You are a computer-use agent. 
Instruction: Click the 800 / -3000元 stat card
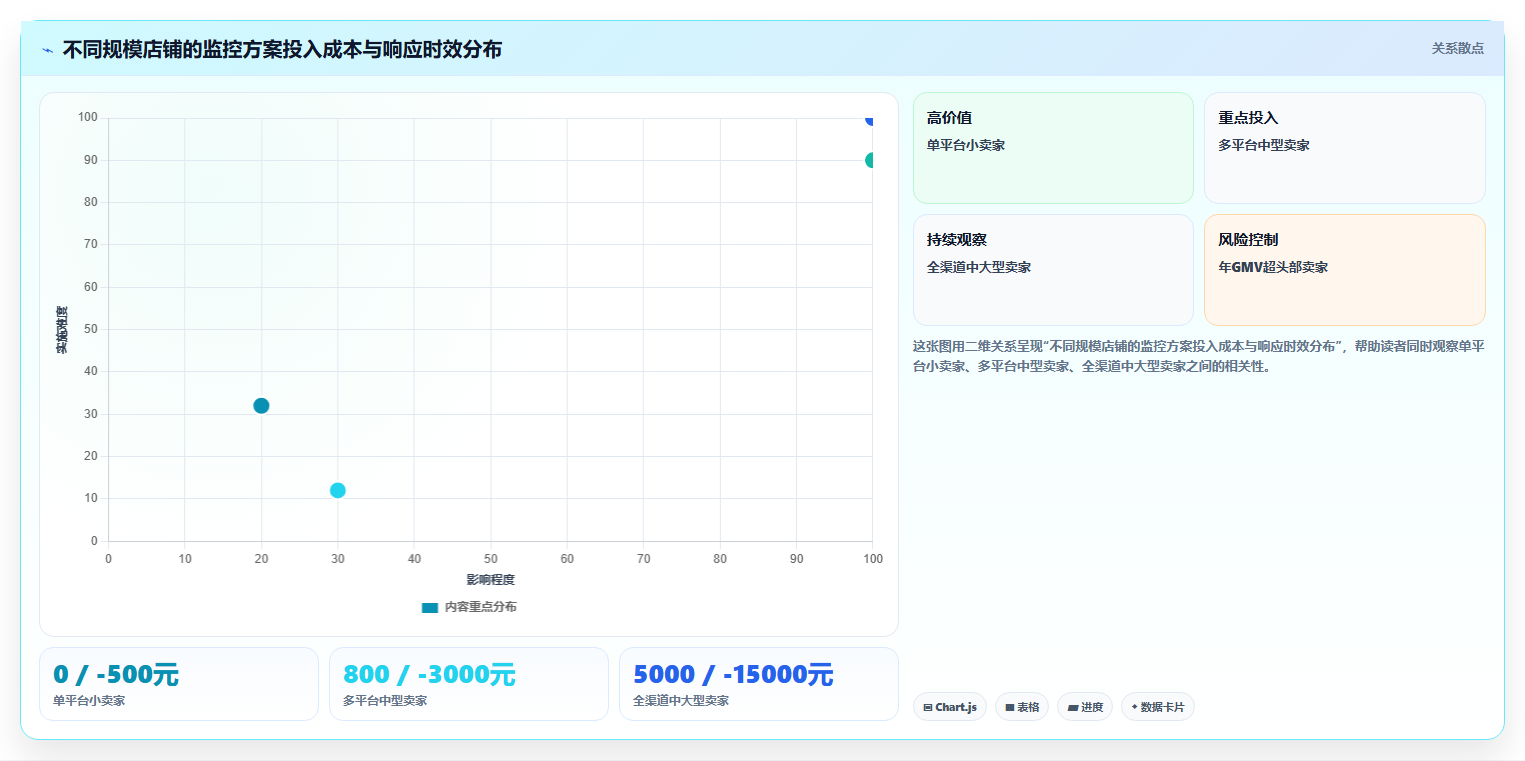pyautogui.click(x=469, y=684)
